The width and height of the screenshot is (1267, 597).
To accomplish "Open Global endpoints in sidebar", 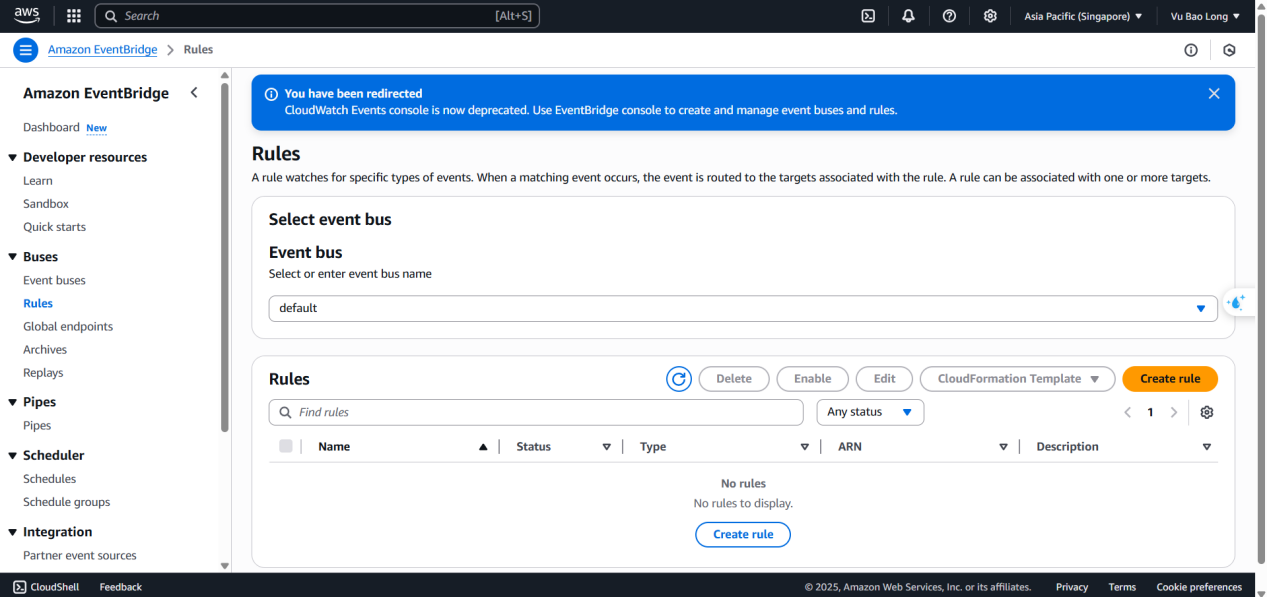I will click(x=68, y=326).
